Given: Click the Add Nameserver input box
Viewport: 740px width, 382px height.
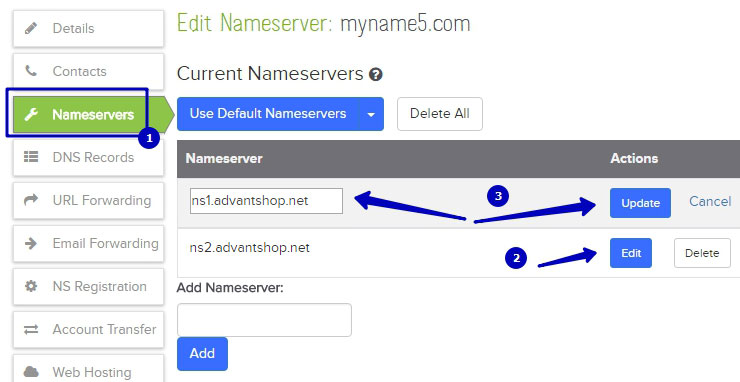Looking at the screenshot, I should coord(264,320).
